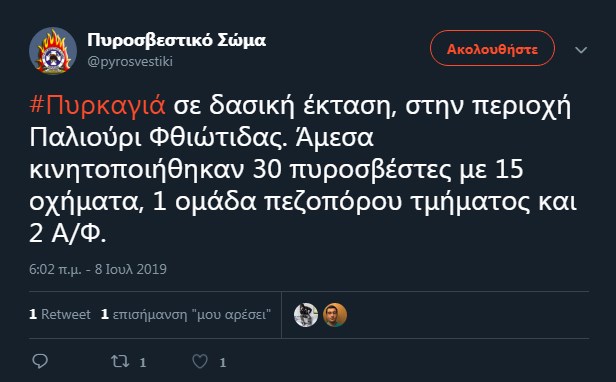View the 1 επισήμανση "μου αρέσει" list

click(186, 314)
